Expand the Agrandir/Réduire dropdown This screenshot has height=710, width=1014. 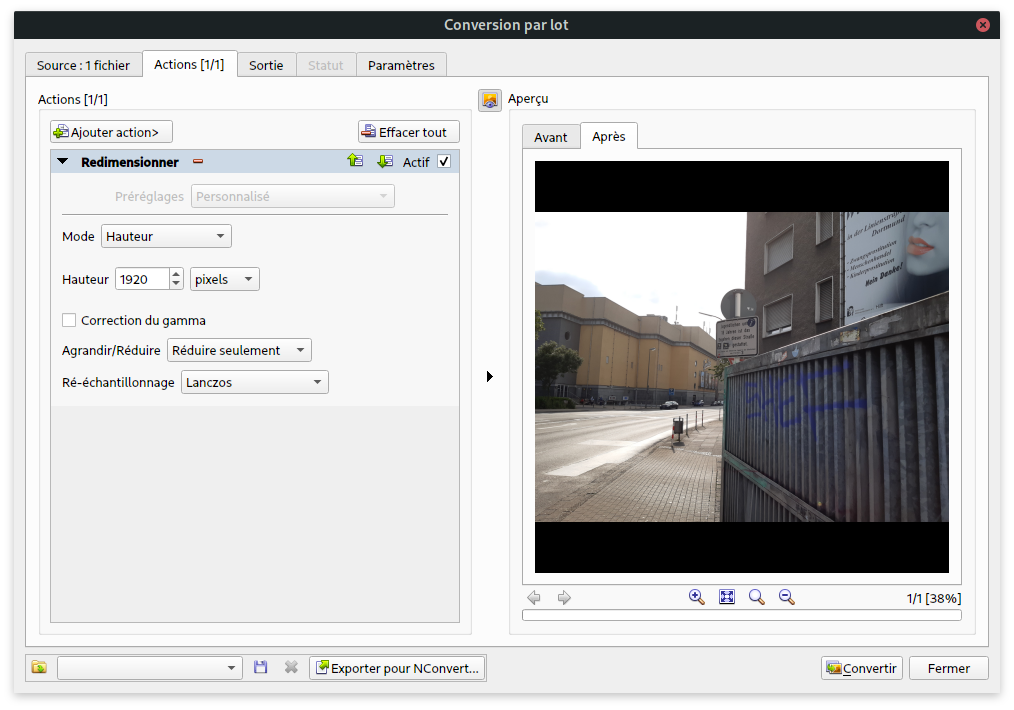coord(239,350)
